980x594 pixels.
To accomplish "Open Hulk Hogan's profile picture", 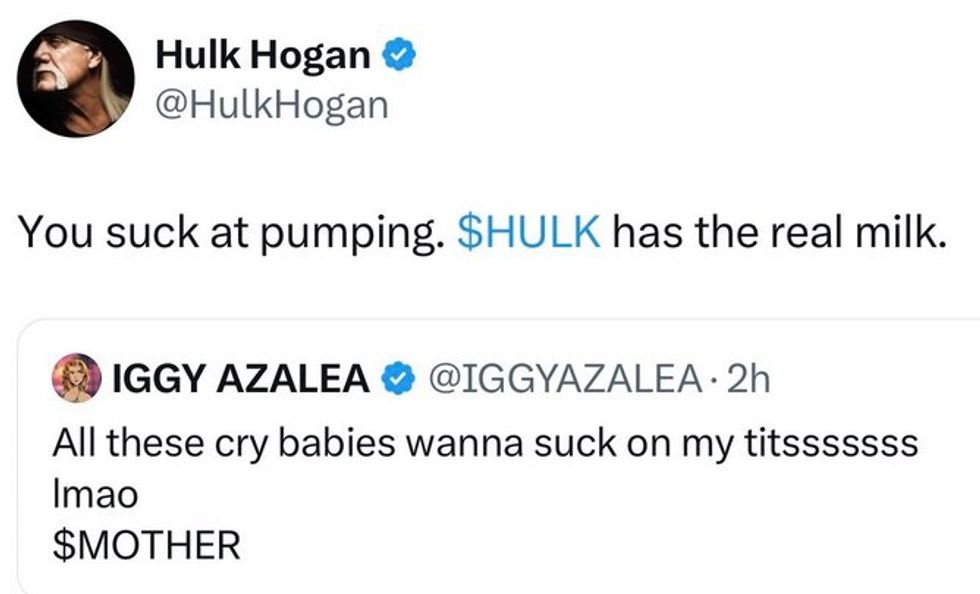I will point(76,78).
